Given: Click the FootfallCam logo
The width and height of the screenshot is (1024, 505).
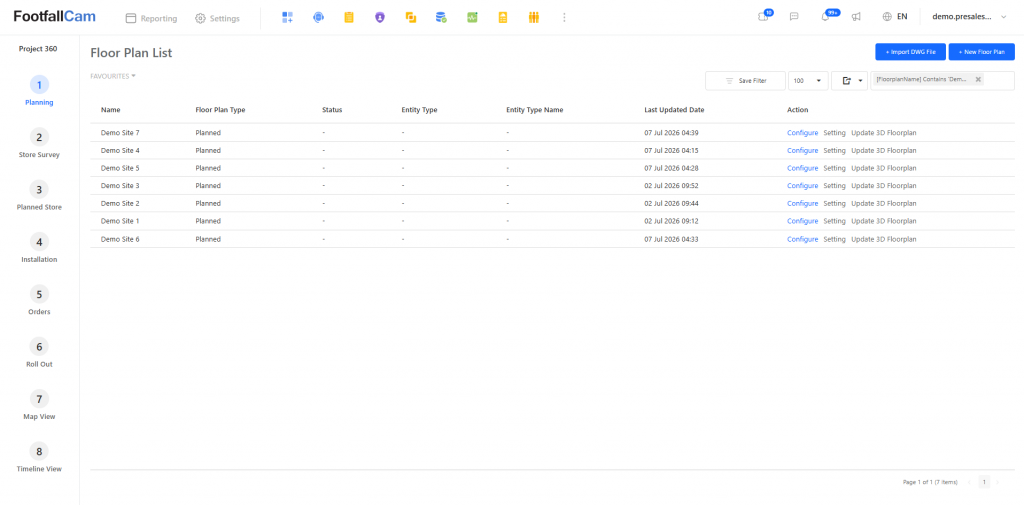Looking at the screenshot, I should tap(55, 17).
